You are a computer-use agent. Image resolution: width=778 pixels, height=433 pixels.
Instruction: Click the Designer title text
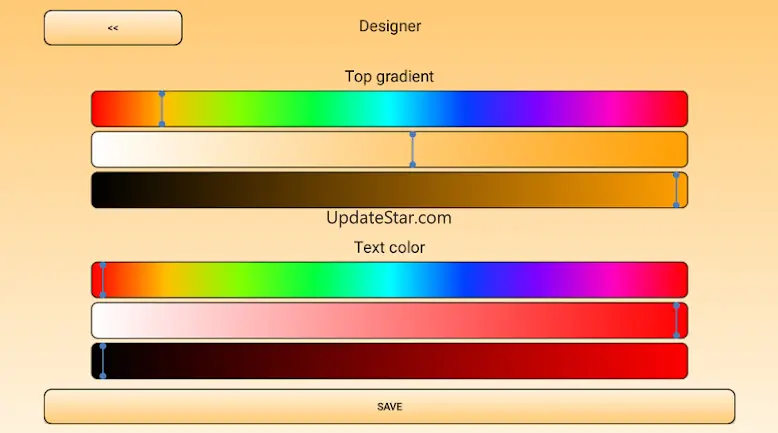point(390,26)
